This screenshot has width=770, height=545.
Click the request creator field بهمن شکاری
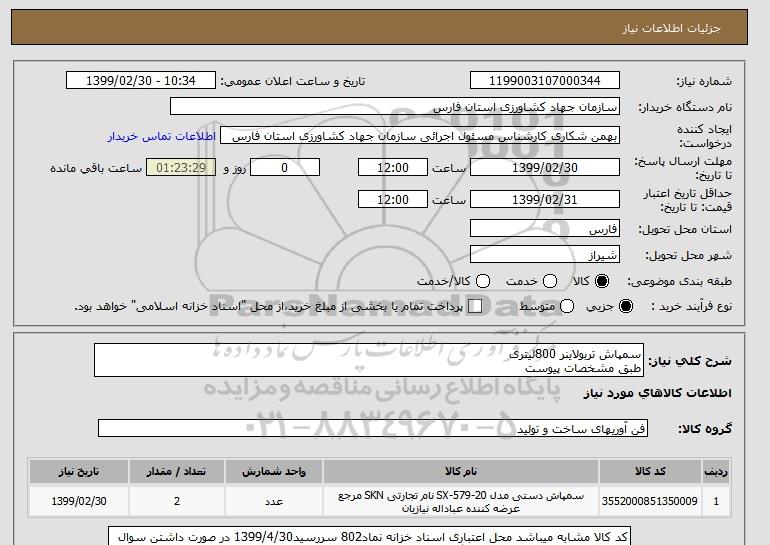click(x=420, y=136)
